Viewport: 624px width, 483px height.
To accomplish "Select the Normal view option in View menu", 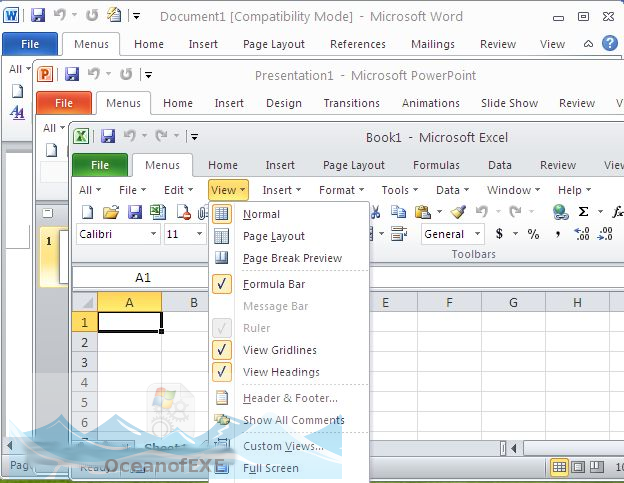I will 289,214.
